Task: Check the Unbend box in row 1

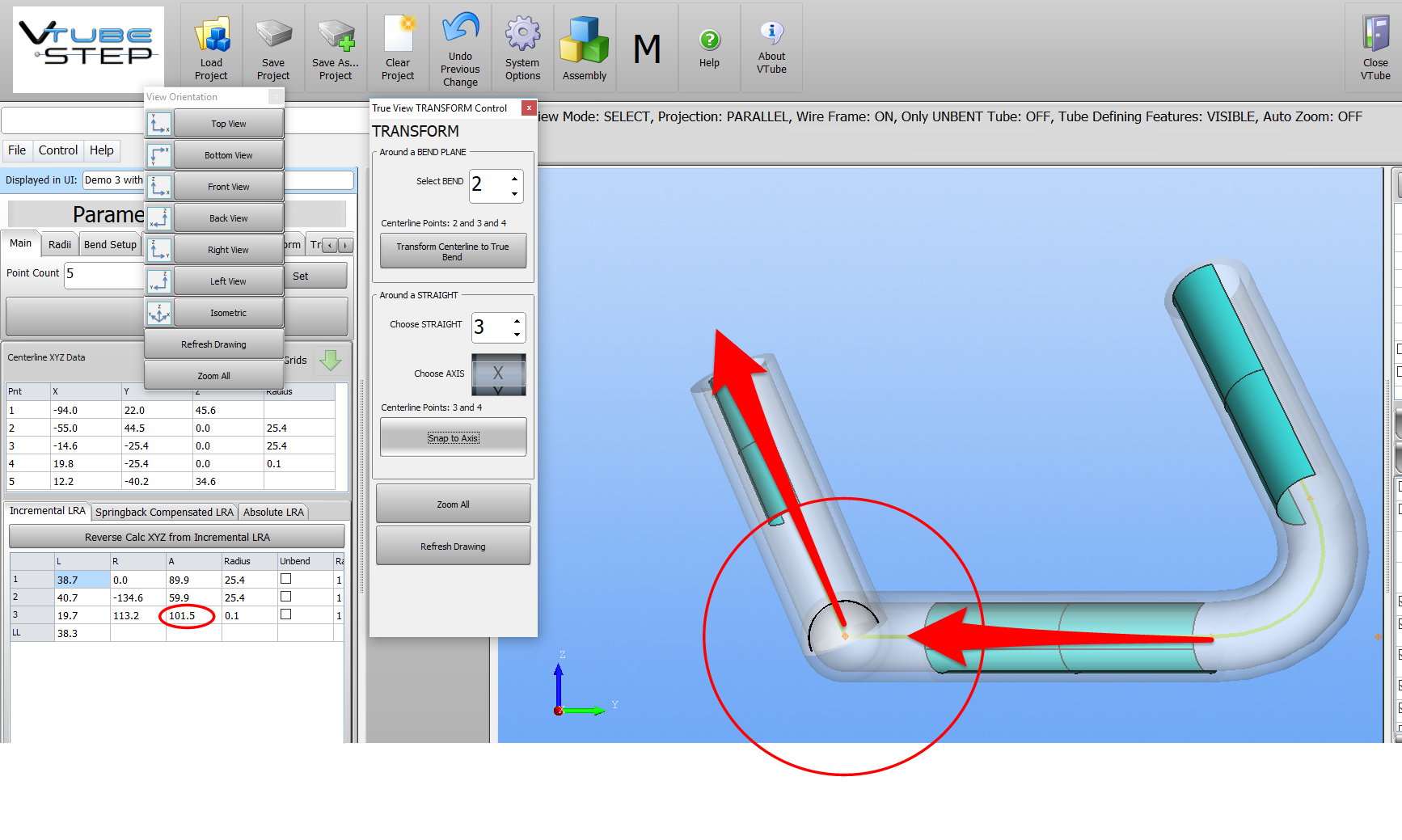Action: (285, 579)
